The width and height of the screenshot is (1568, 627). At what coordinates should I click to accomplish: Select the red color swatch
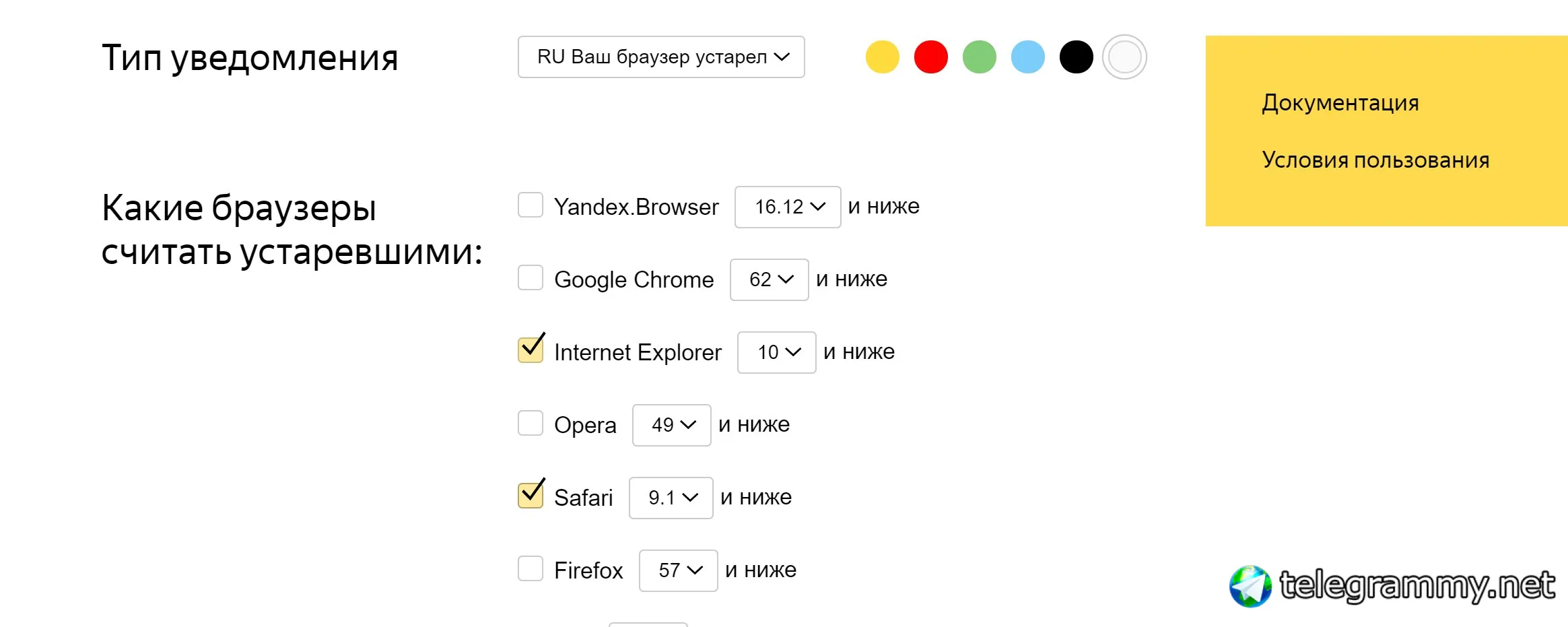pyautogui.click(x=930, y=57)
